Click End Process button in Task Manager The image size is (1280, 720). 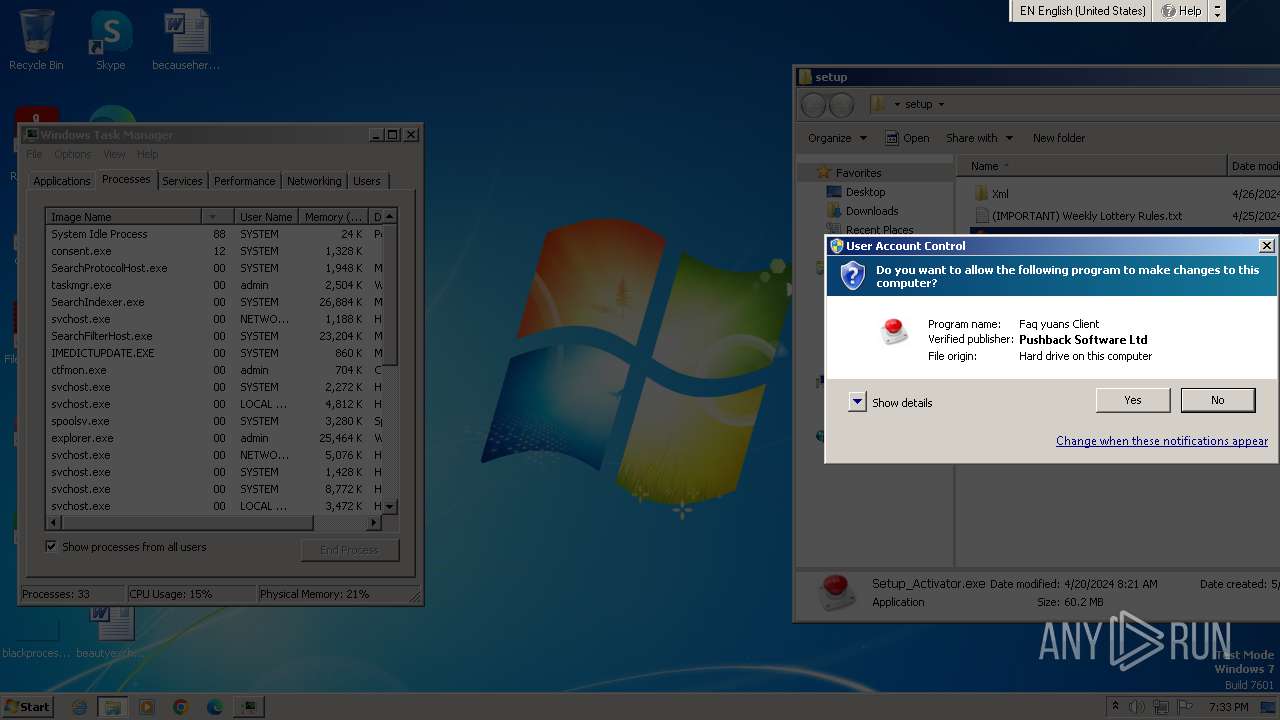349,550
